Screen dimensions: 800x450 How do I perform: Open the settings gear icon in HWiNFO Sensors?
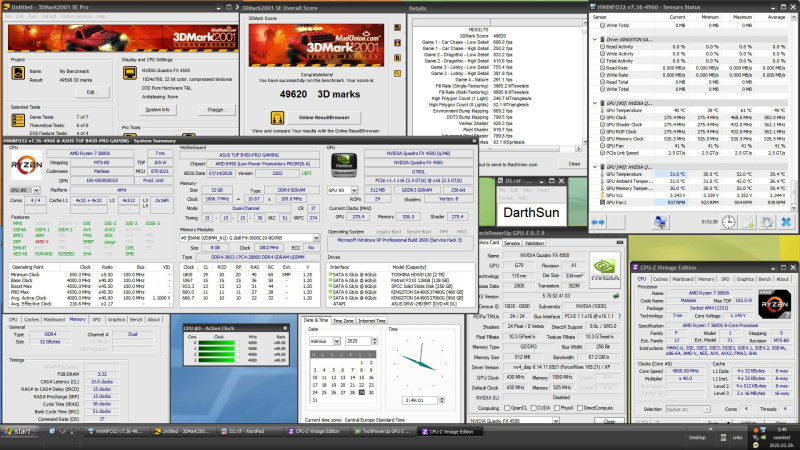pyautogui.click(x=767, y=222)
